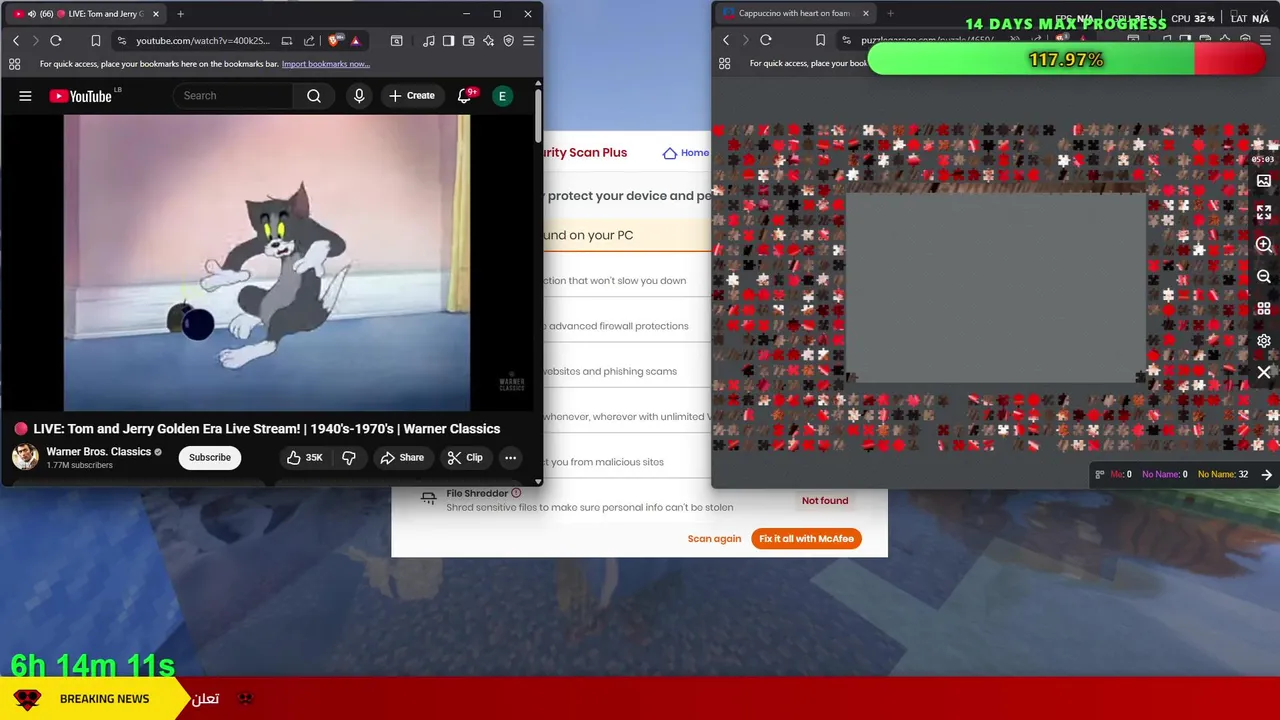
Task: Reload the puzzle page
Action: (x=766, y=40)
